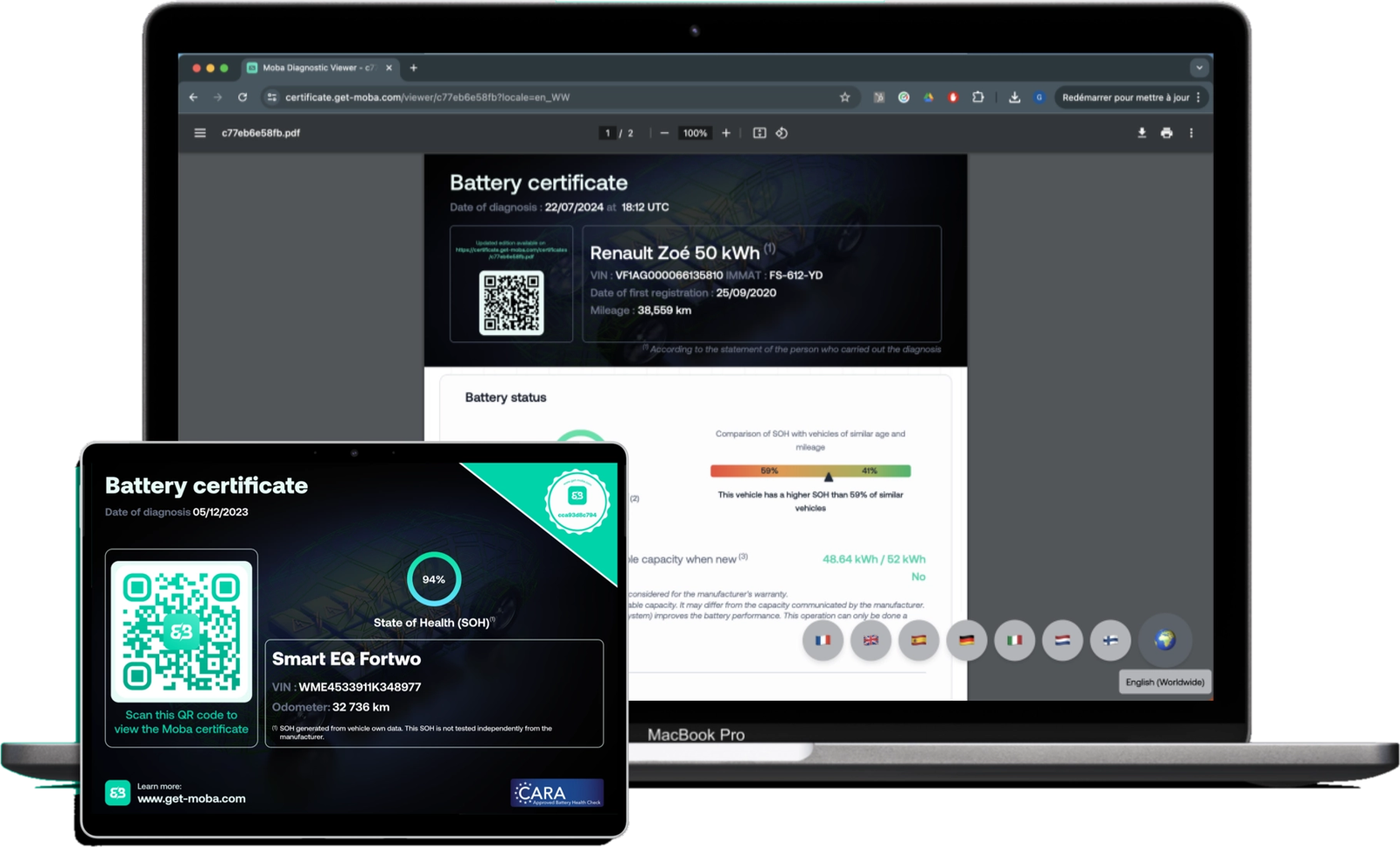Open browser downloads in toolbar
Screen dimensions: 1400x847
point(1014,97)
